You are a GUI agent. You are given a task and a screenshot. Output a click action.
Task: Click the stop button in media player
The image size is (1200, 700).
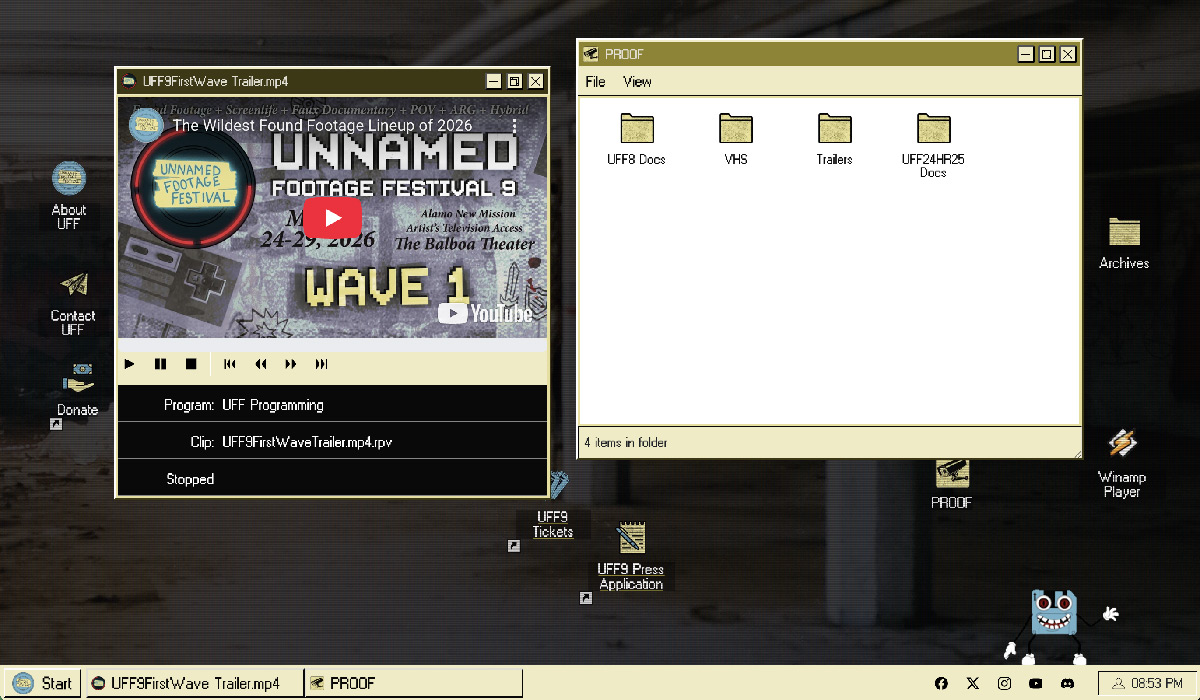[191, 364]
